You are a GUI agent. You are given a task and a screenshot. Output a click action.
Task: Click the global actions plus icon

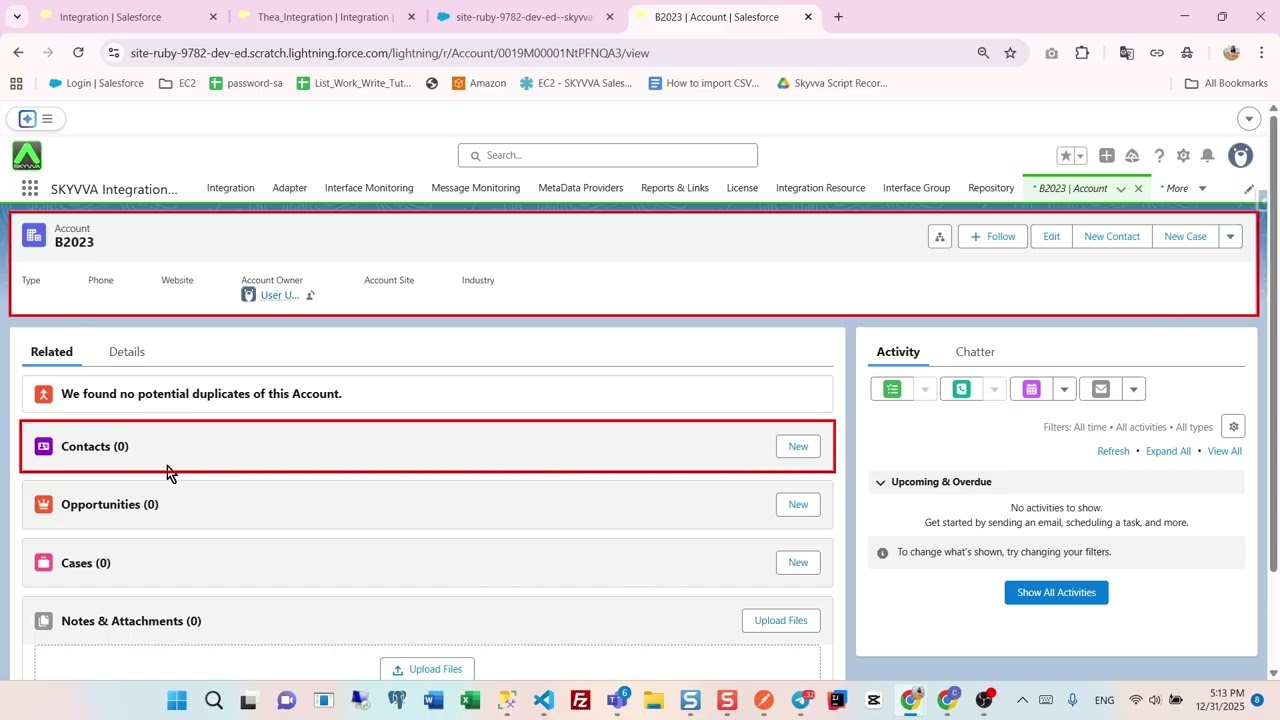click(1106, 155)
